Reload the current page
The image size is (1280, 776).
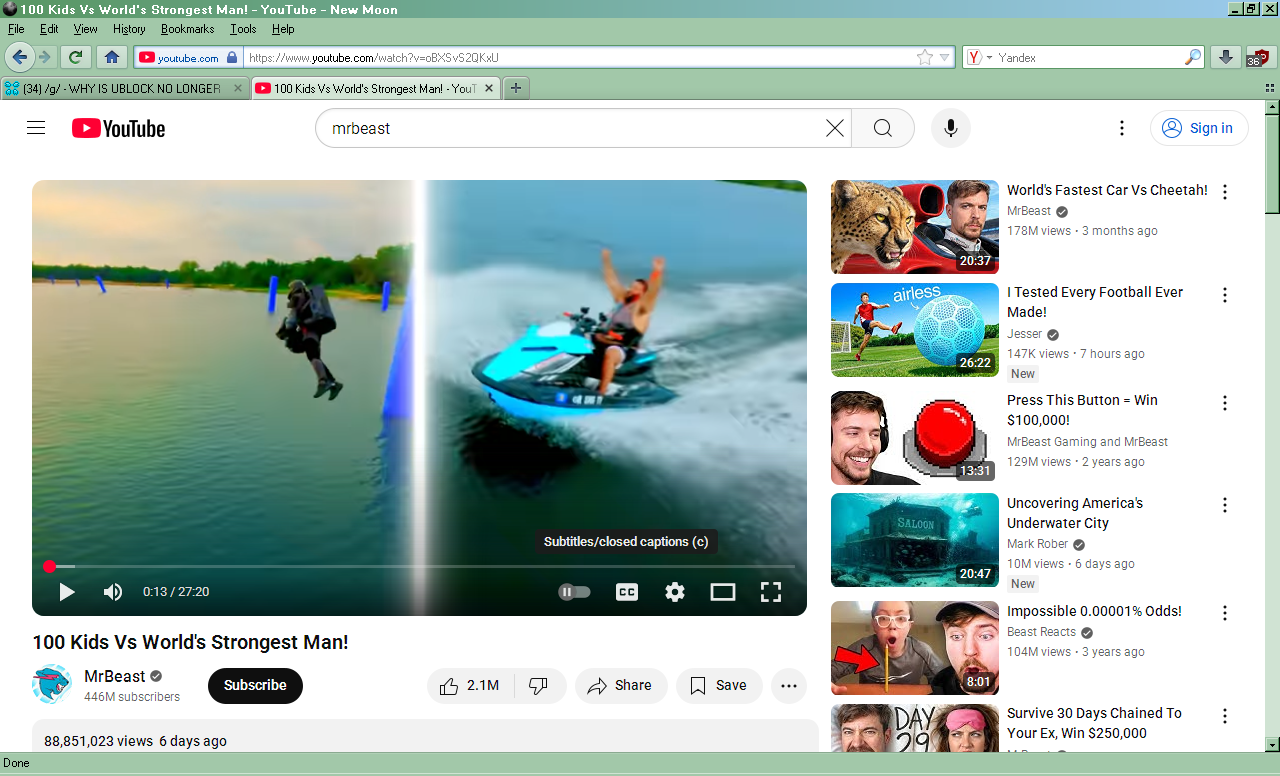pos(76,57)
